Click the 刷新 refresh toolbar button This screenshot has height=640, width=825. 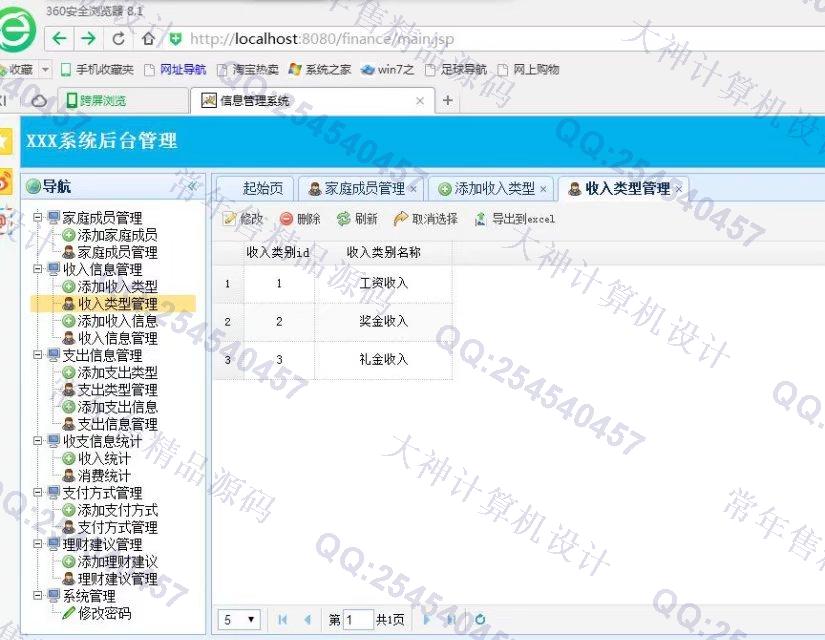[357, 218]
